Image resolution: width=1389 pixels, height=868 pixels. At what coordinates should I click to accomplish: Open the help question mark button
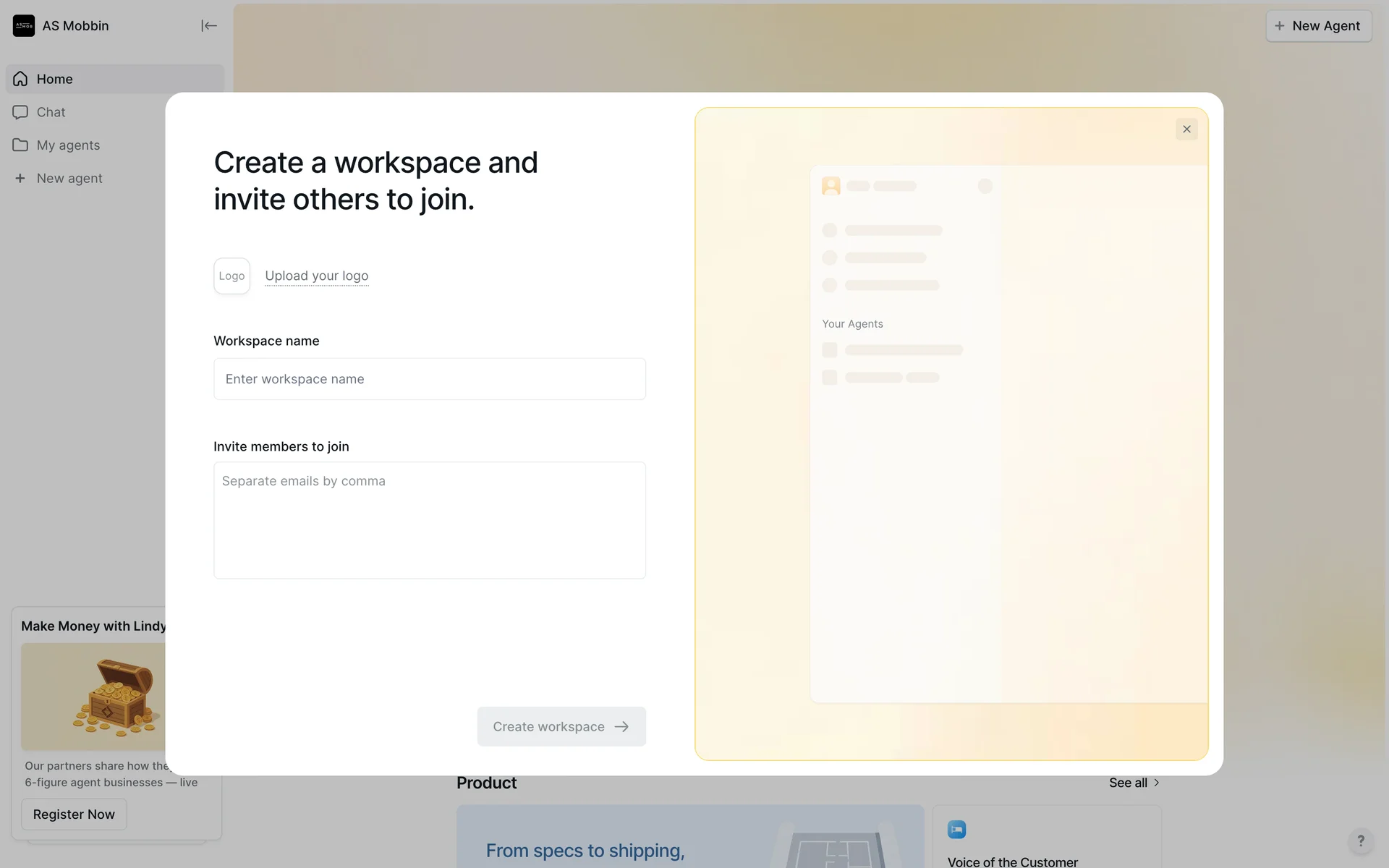tap(1360, 841)
